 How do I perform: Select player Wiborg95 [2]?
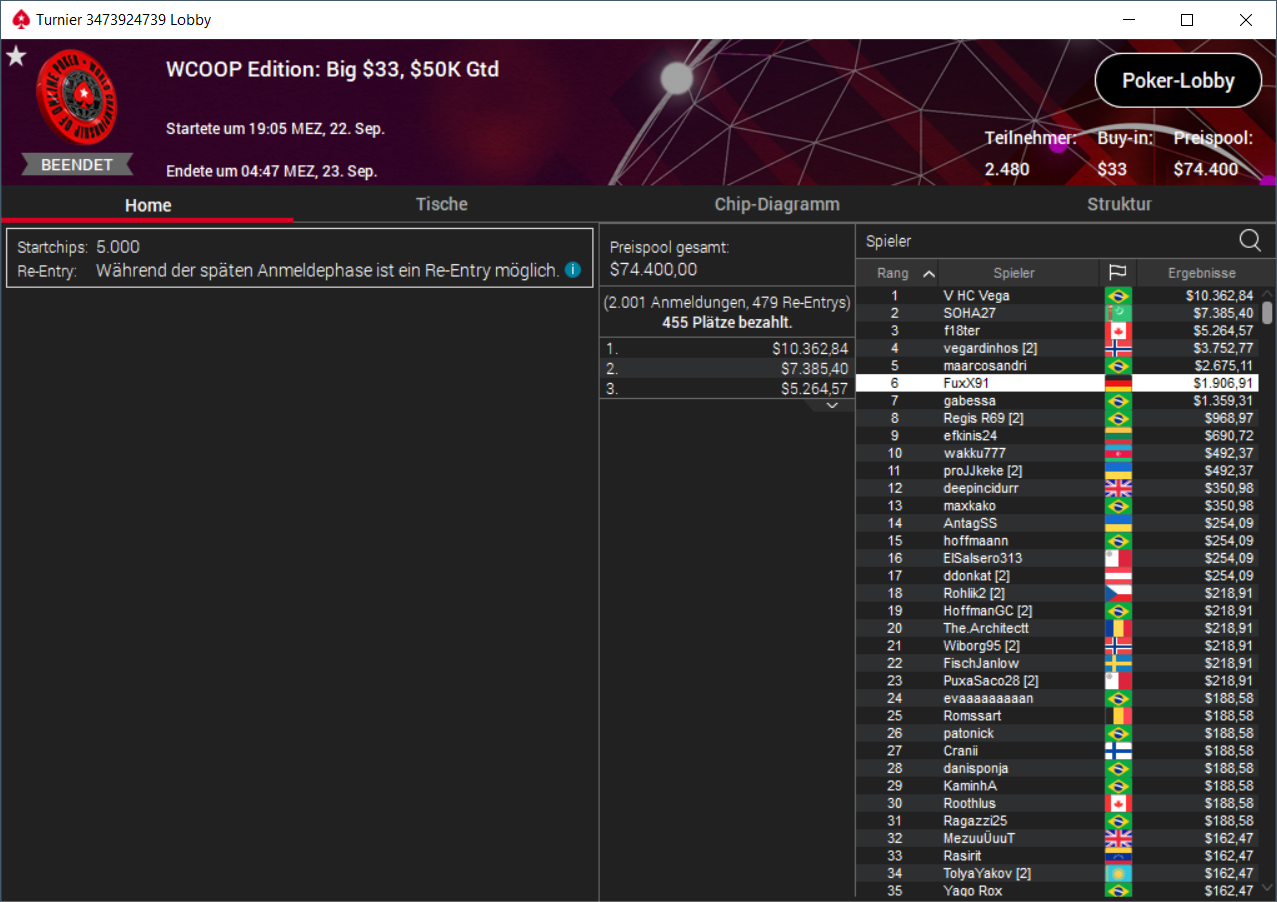tap(982, 646)
